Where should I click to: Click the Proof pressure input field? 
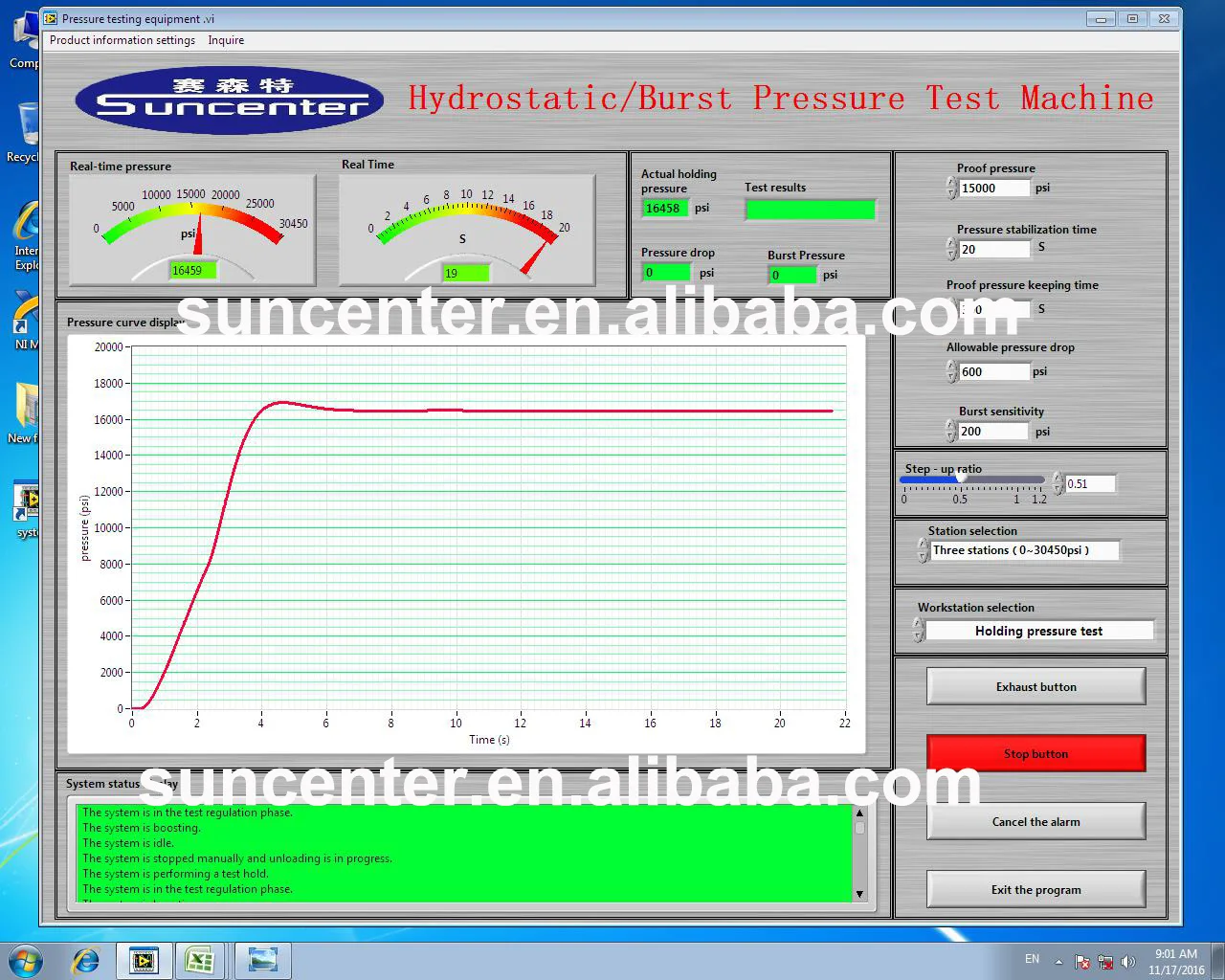[x=993, y=189]
